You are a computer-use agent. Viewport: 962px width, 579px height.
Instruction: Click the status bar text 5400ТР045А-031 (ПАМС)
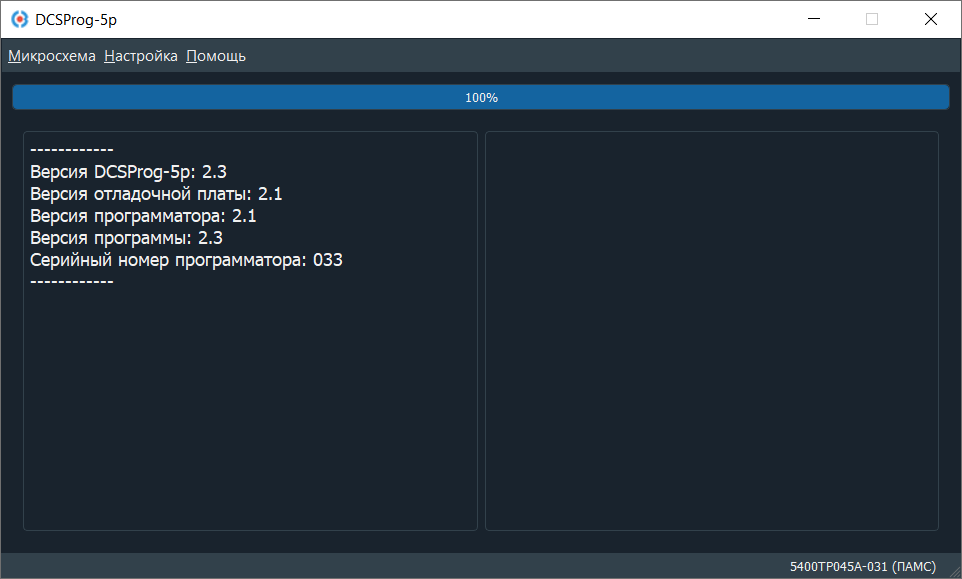click(863, 566)
